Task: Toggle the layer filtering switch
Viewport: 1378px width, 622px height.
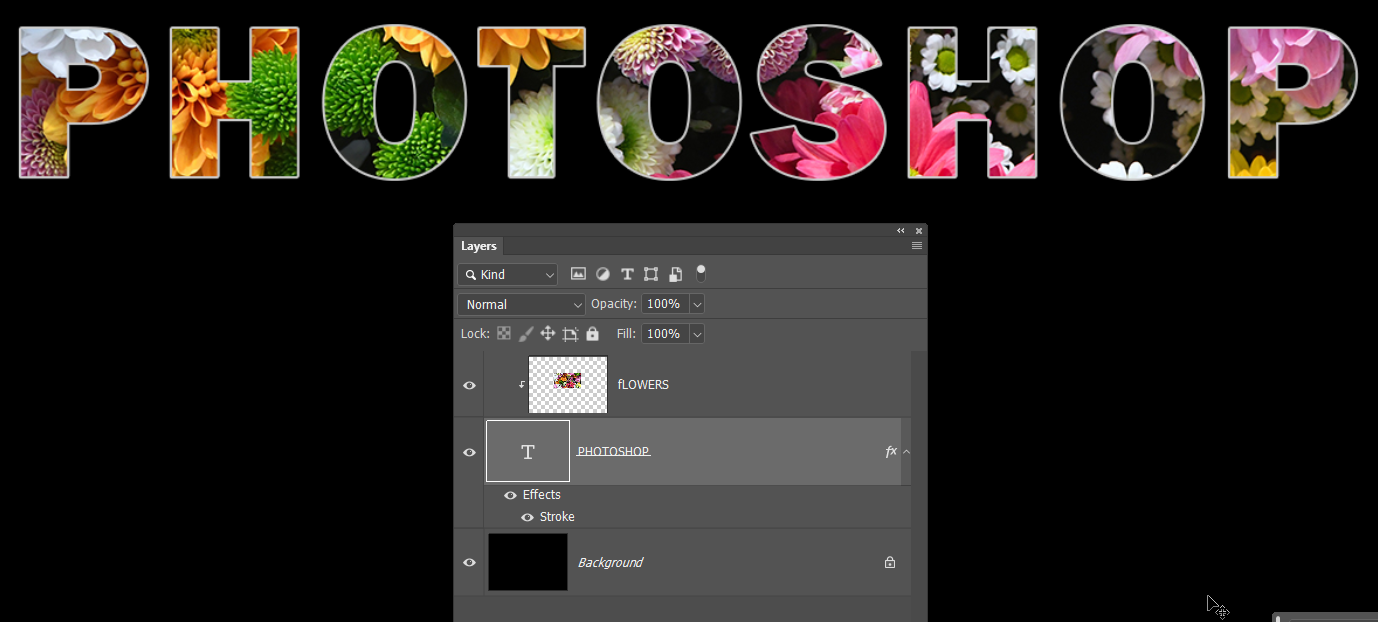Action: [701, 273]
